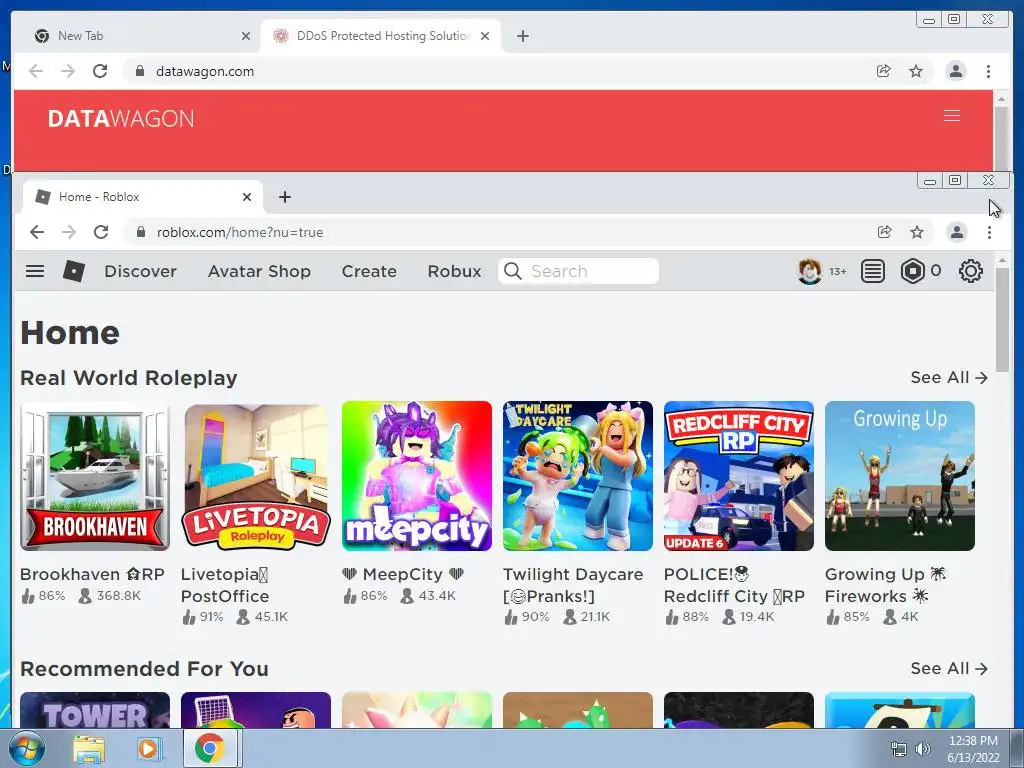This screenshot has width=1024, height=768.
Task: Click the Roblox page vertical scrollbar
Action: point(1002,320)
